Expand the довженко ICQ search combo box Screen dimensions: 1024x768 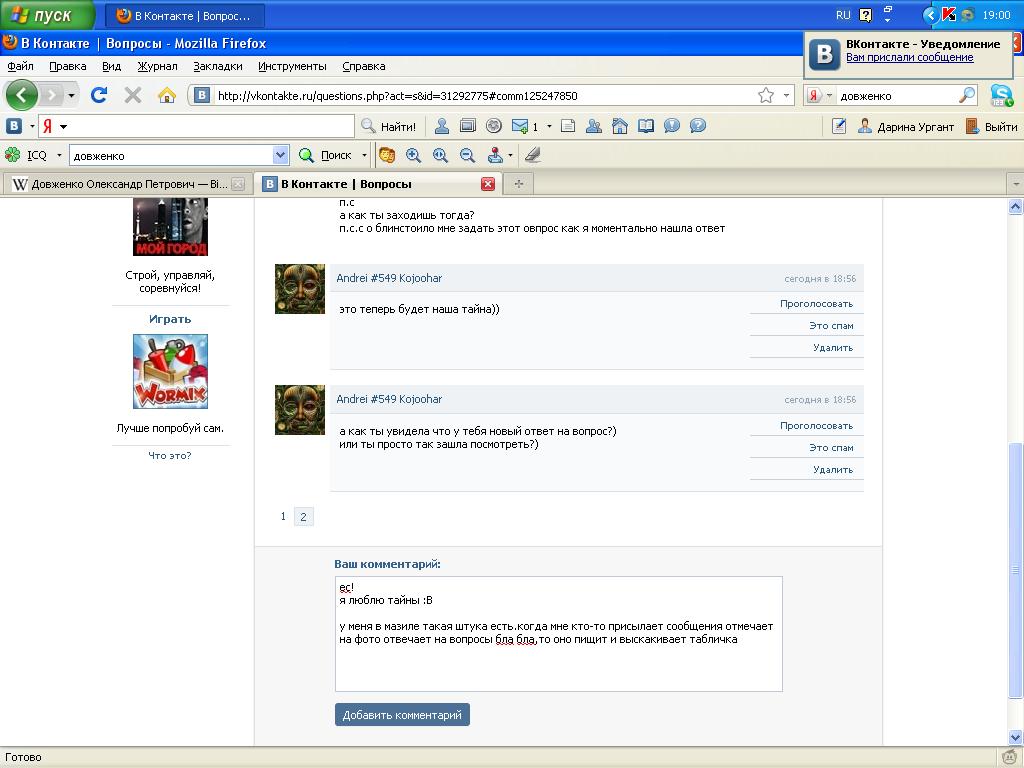click(x=280, y=155)
